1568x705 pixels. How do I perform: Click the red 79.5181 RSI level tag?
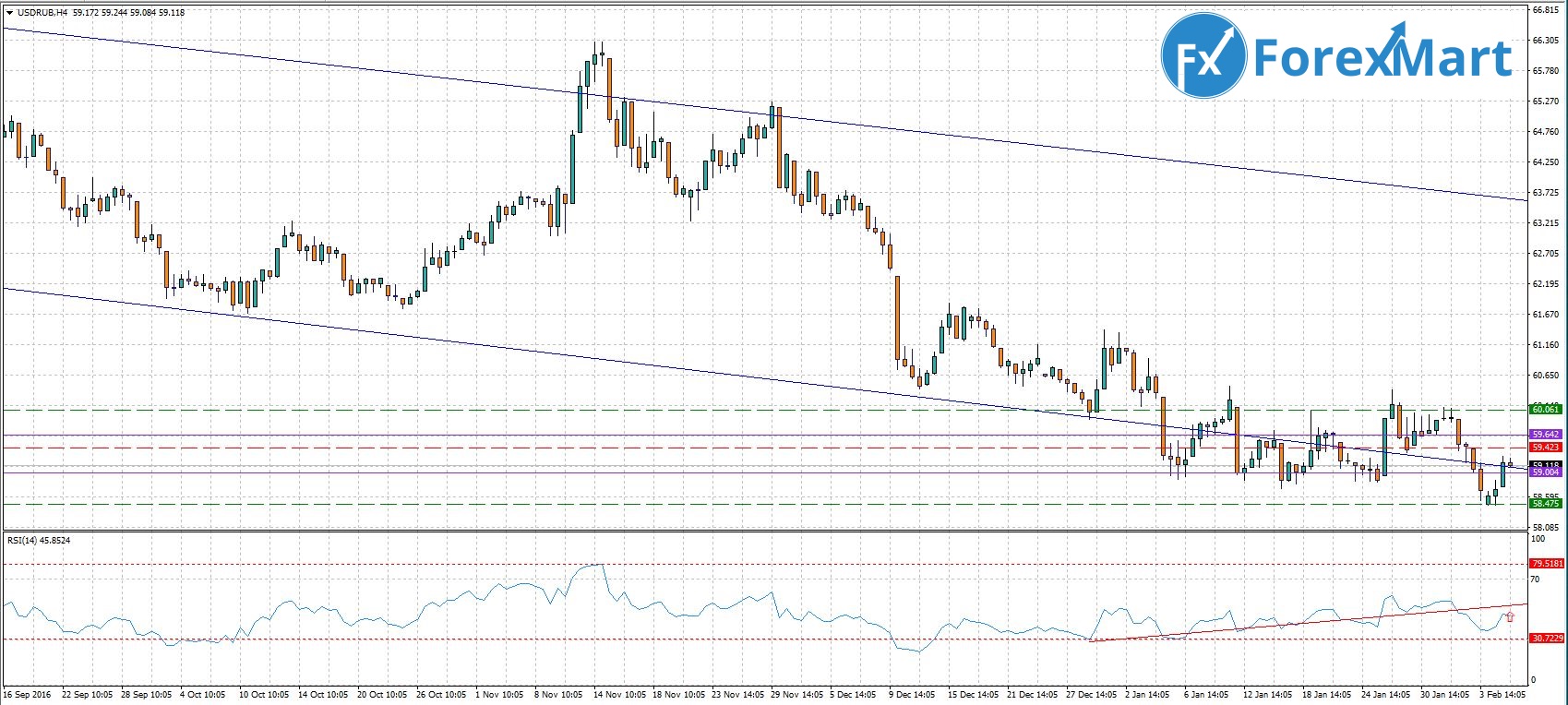[x=1546, y=563]
